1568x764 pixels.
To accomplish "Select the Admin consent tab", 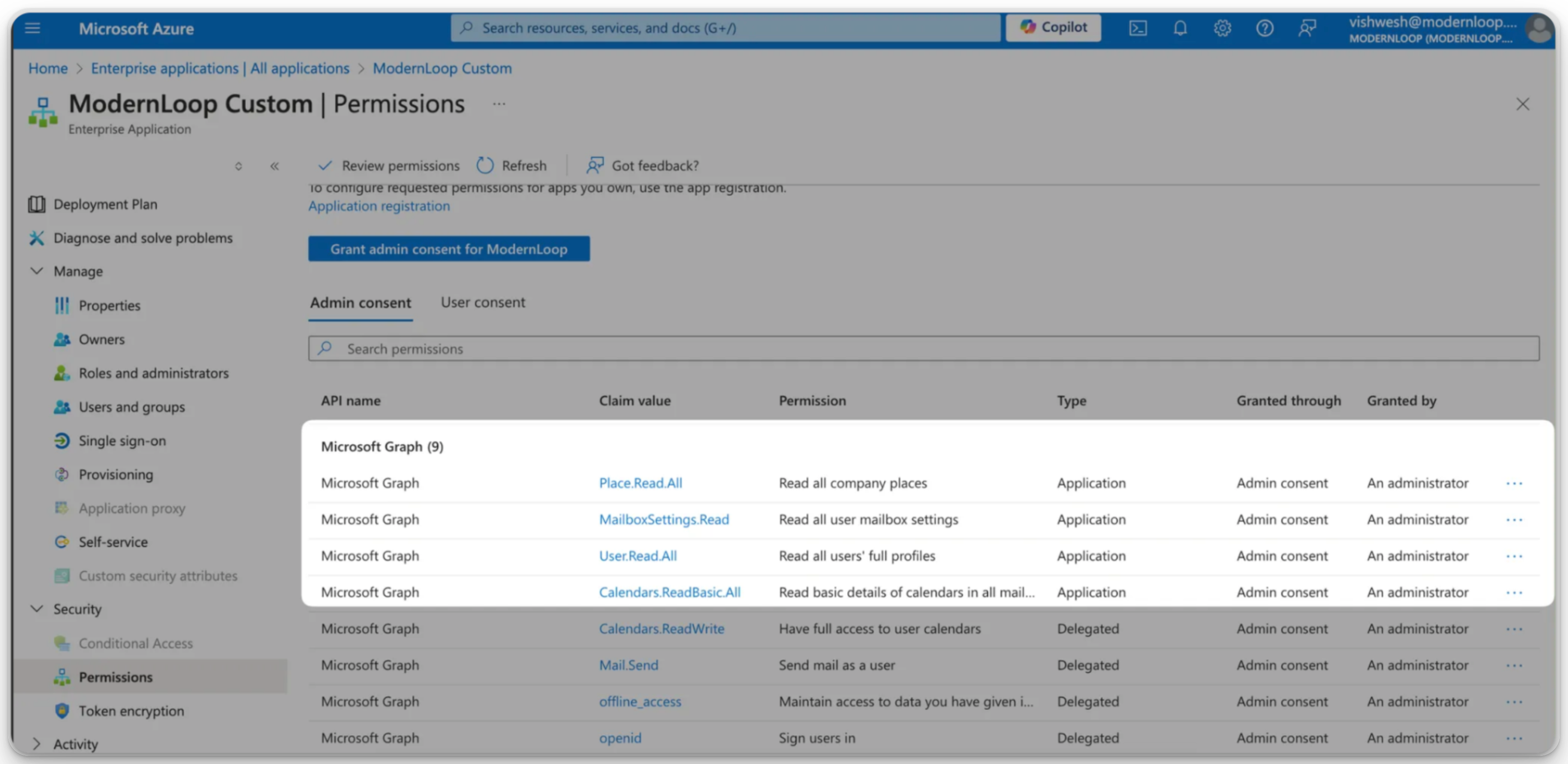I will tap(361, 303).
